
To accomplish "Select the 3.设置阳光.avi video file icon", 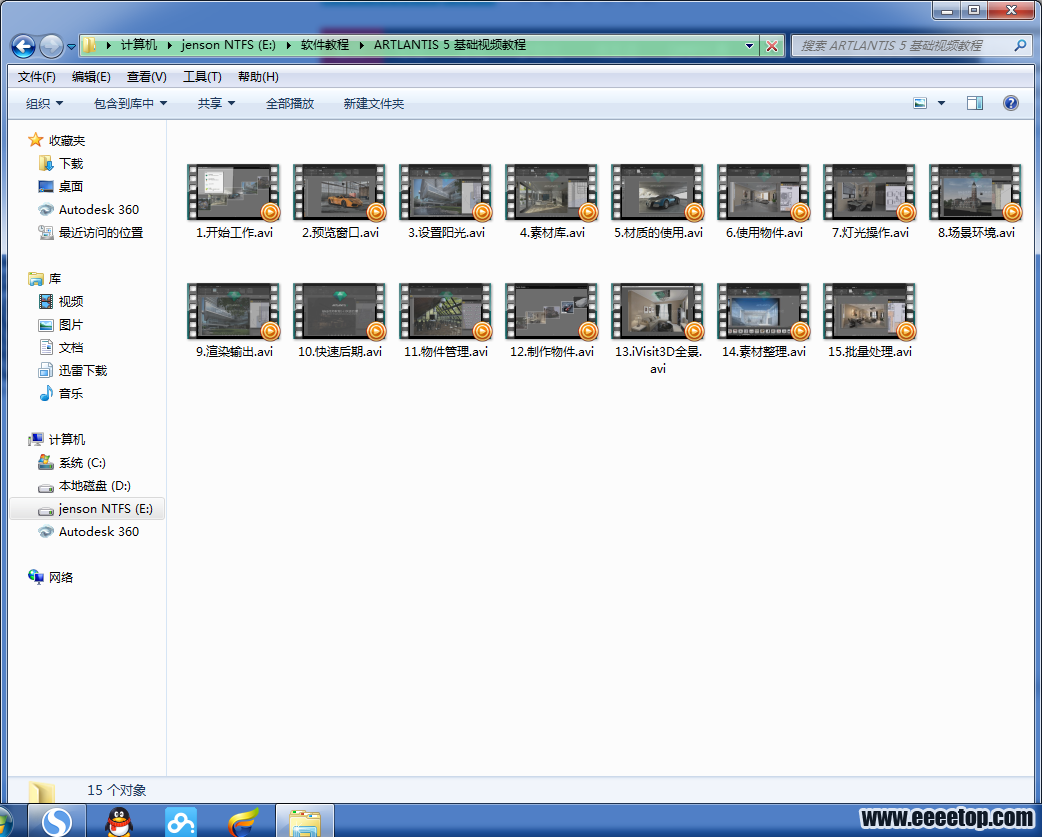I will (445, 192).
